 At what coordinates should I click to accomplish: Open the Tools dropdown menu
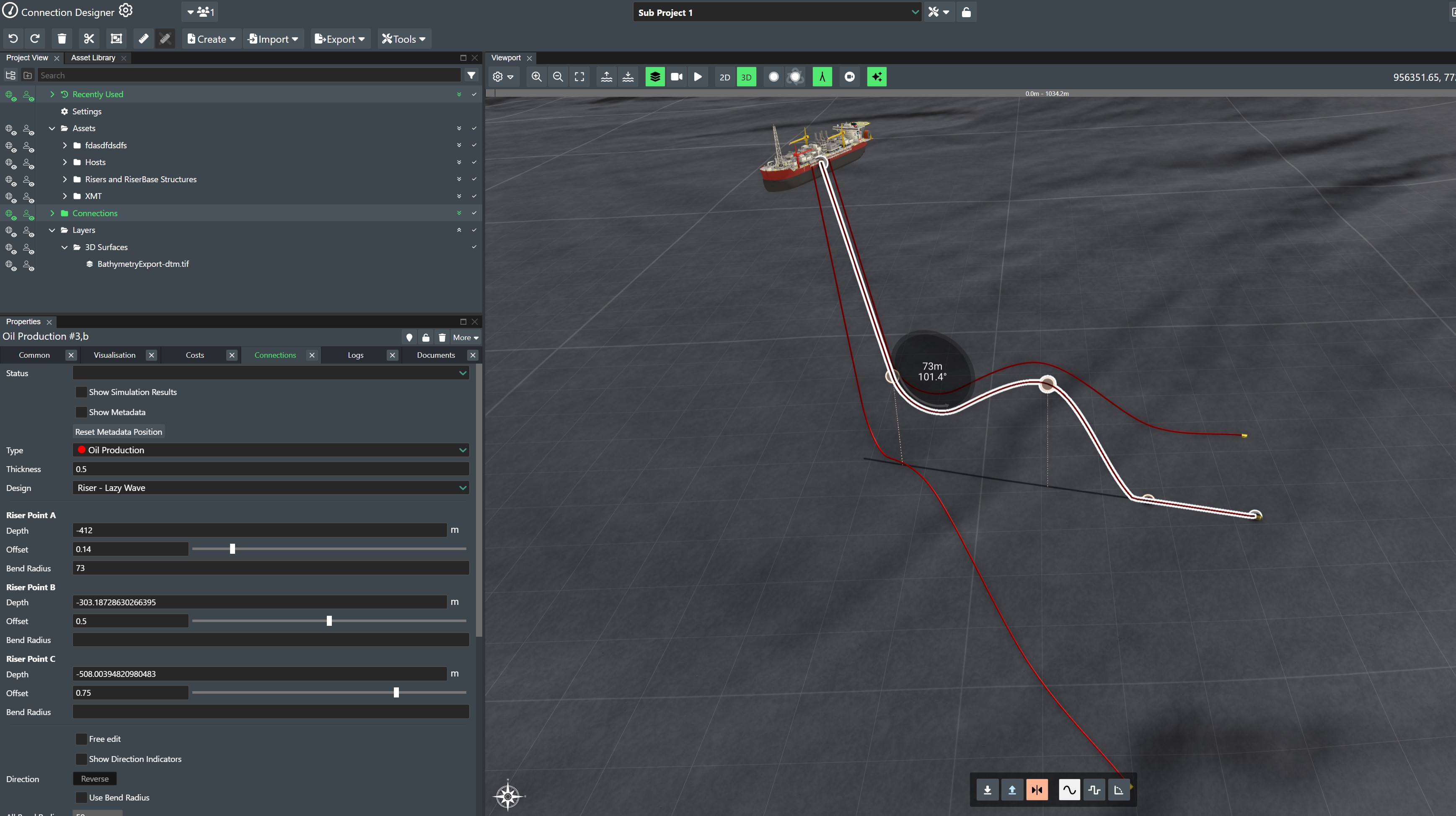coord(404,39)
